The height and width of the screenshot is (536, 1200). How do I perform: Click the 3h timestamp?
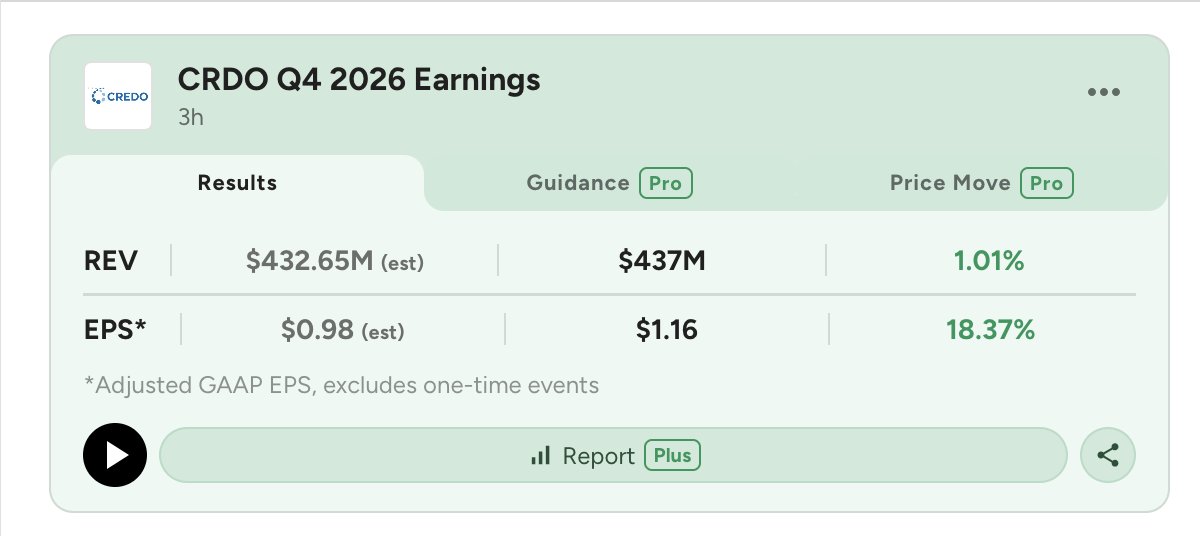pos(190,117)
